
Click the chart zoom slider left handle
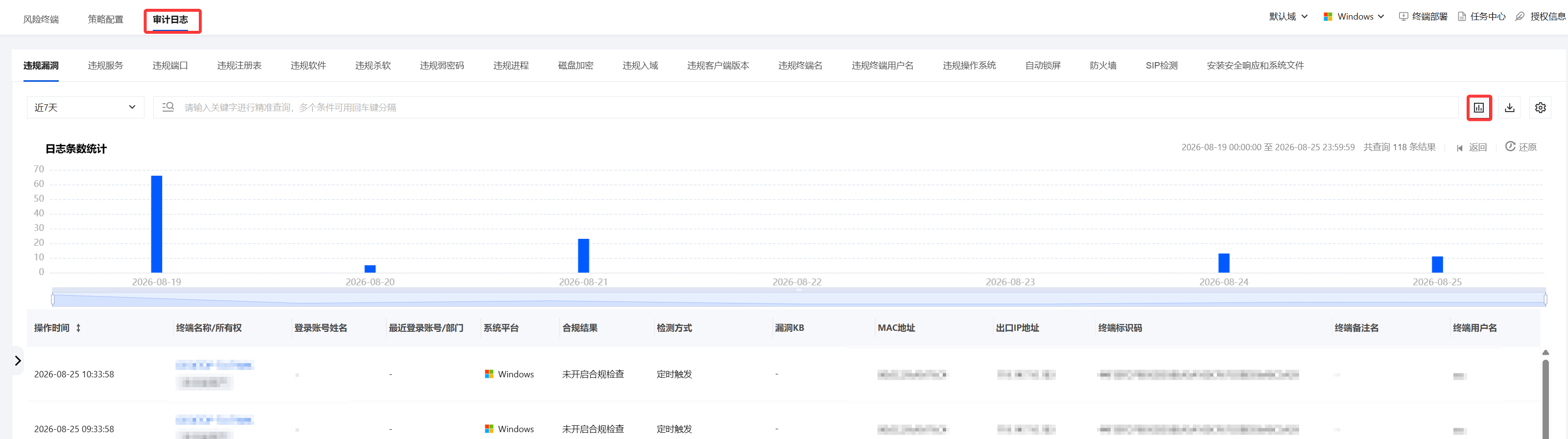[x=53, y=299]
